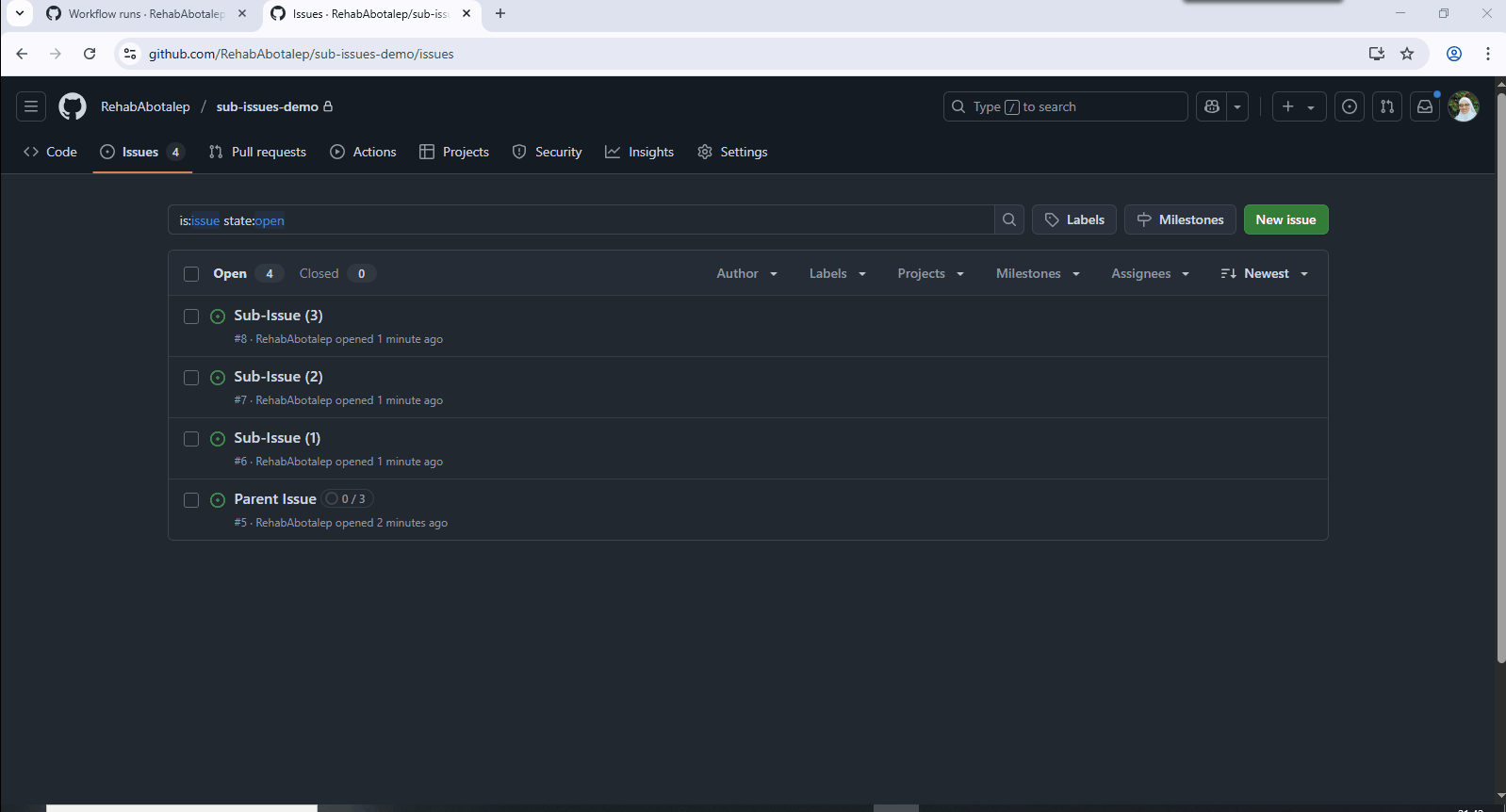1506x812 pixels.
Task: Open the RehabAbotalep owner link
Action: 145,106
